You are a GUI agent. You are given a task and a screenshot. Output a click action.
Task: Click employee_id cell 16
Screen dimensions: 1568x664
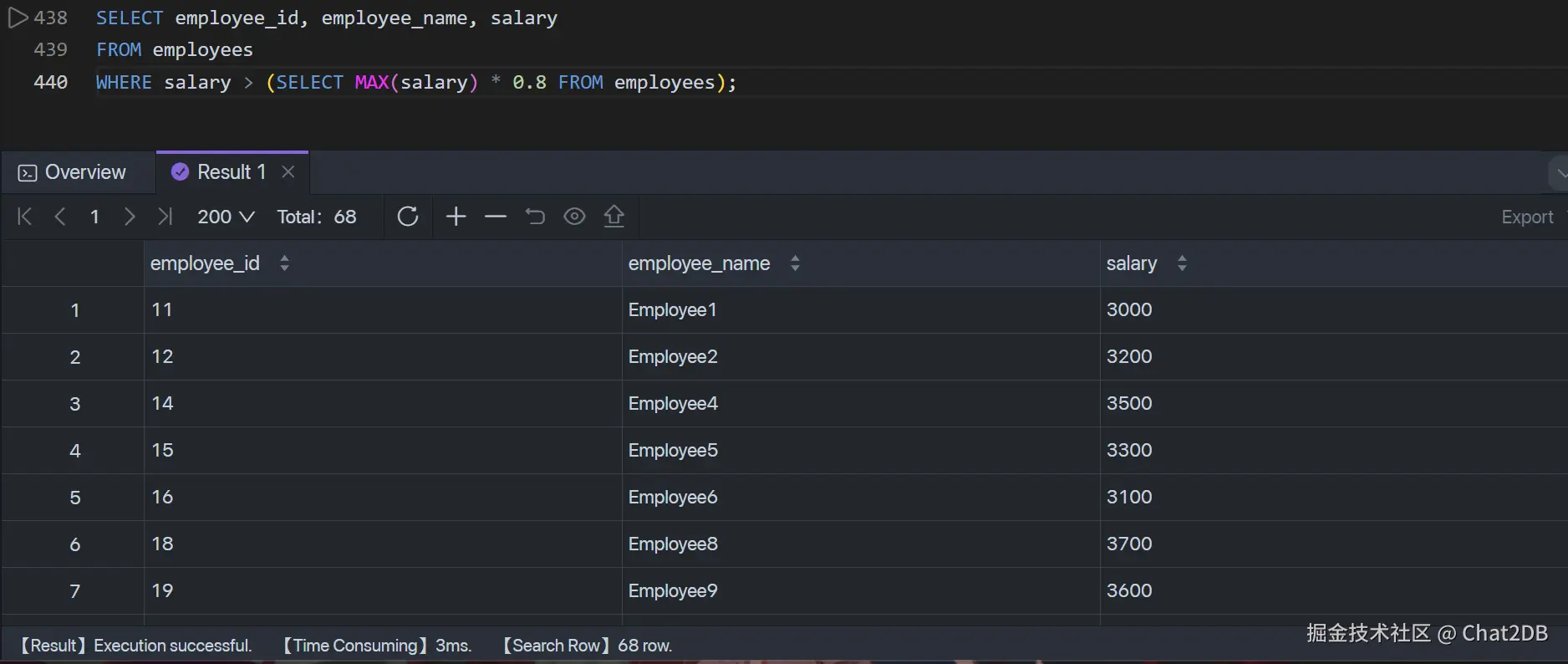(383, 498)
